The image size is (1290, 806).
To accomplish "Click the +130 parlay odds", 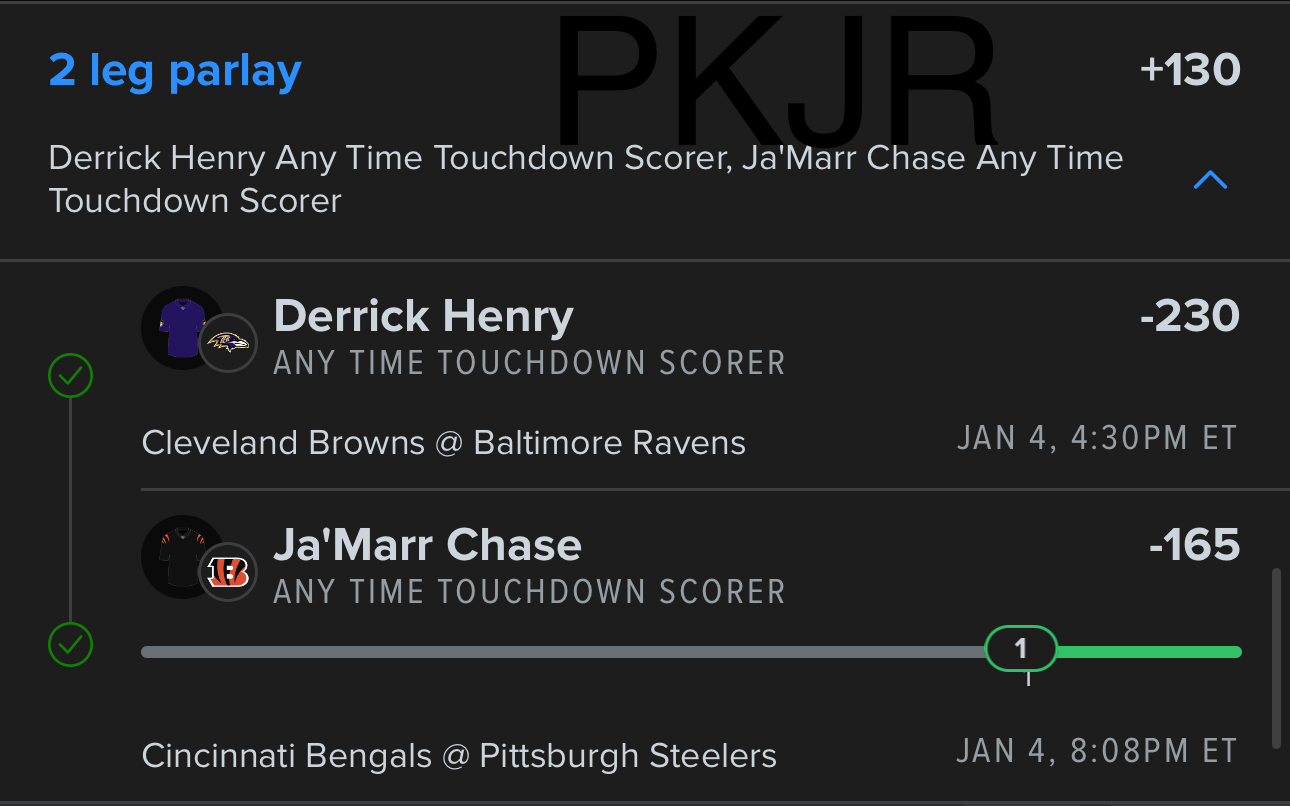I will 1189,70.
